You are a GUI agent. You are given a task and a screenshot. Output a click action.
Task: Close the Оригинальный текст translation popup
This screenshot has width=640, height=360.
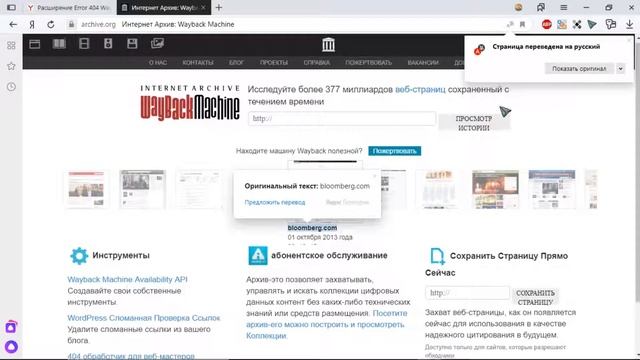point(374,176)
